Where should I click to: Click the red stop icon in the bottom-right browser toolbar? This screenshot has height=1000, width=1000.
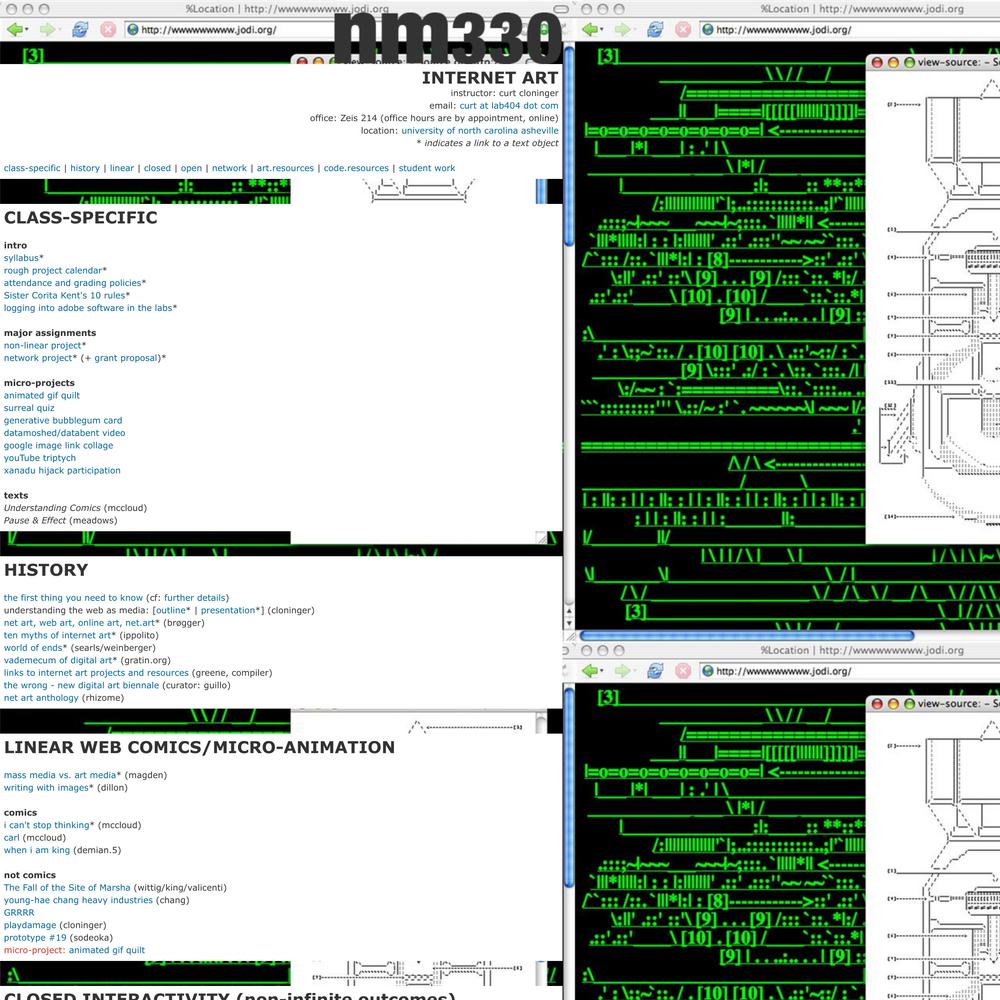pos(683,671)
